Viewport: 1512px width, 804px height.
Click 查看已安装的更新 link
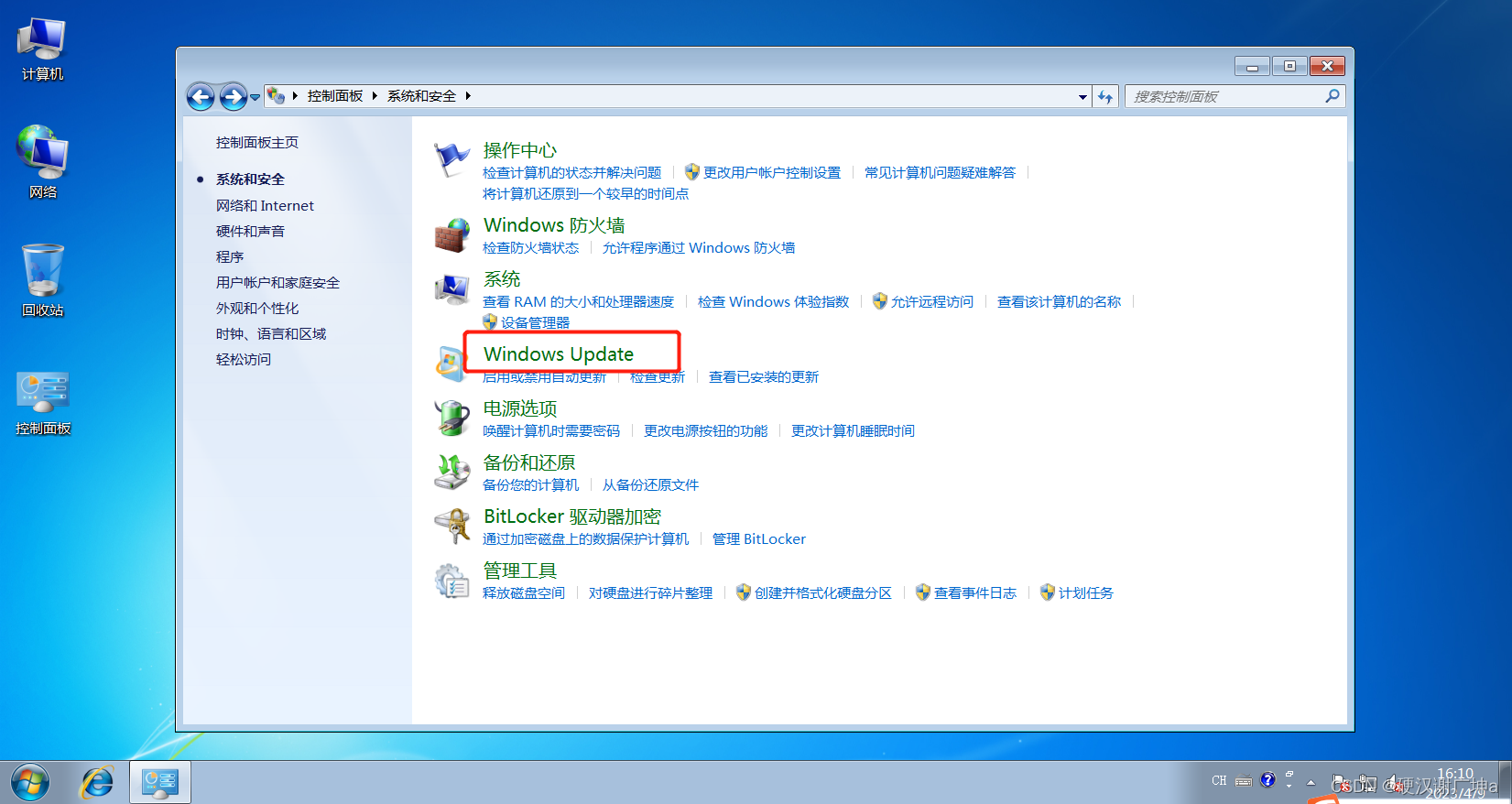pyautogui.click(x=764, y=376)
